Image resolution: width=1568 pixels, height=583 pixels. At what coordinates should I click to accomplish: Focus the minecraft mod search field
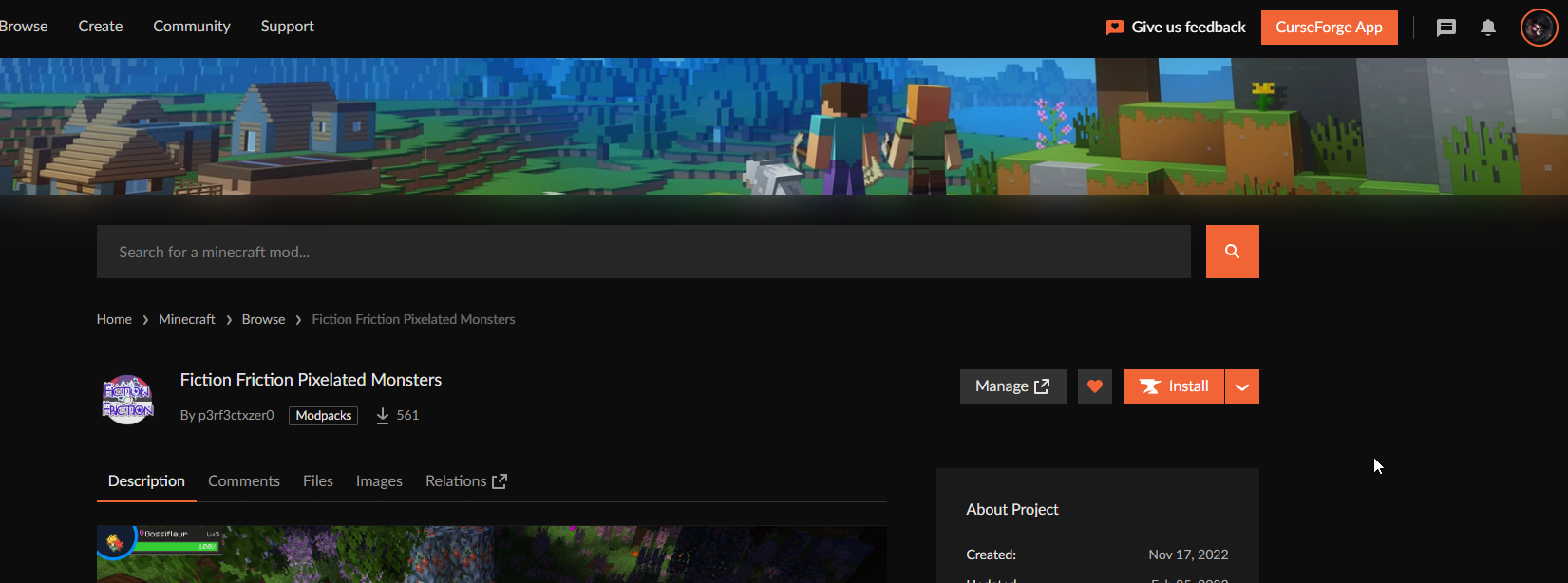(x=644, y=252)
